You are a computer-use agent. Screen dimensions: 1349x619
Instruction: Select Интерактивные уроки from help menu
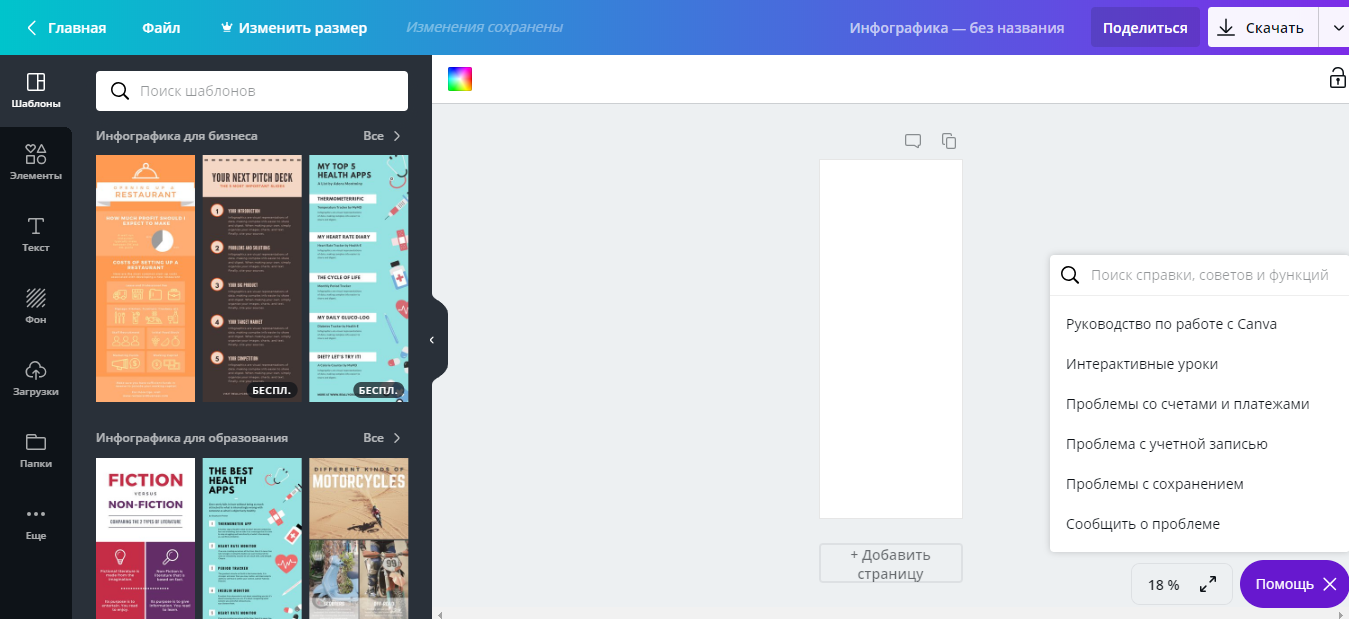click(x=1142, y=364)
